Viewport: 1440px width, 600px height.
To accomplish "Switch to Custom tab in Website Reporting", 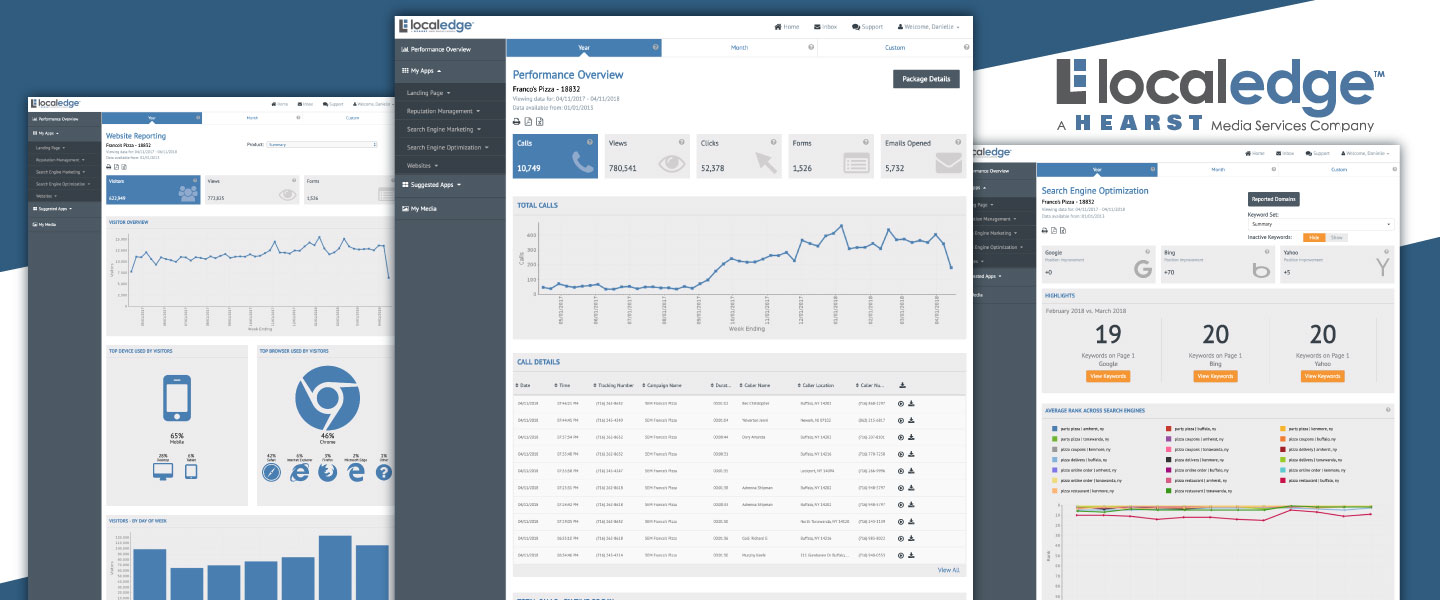I will (x=352, y=117).
